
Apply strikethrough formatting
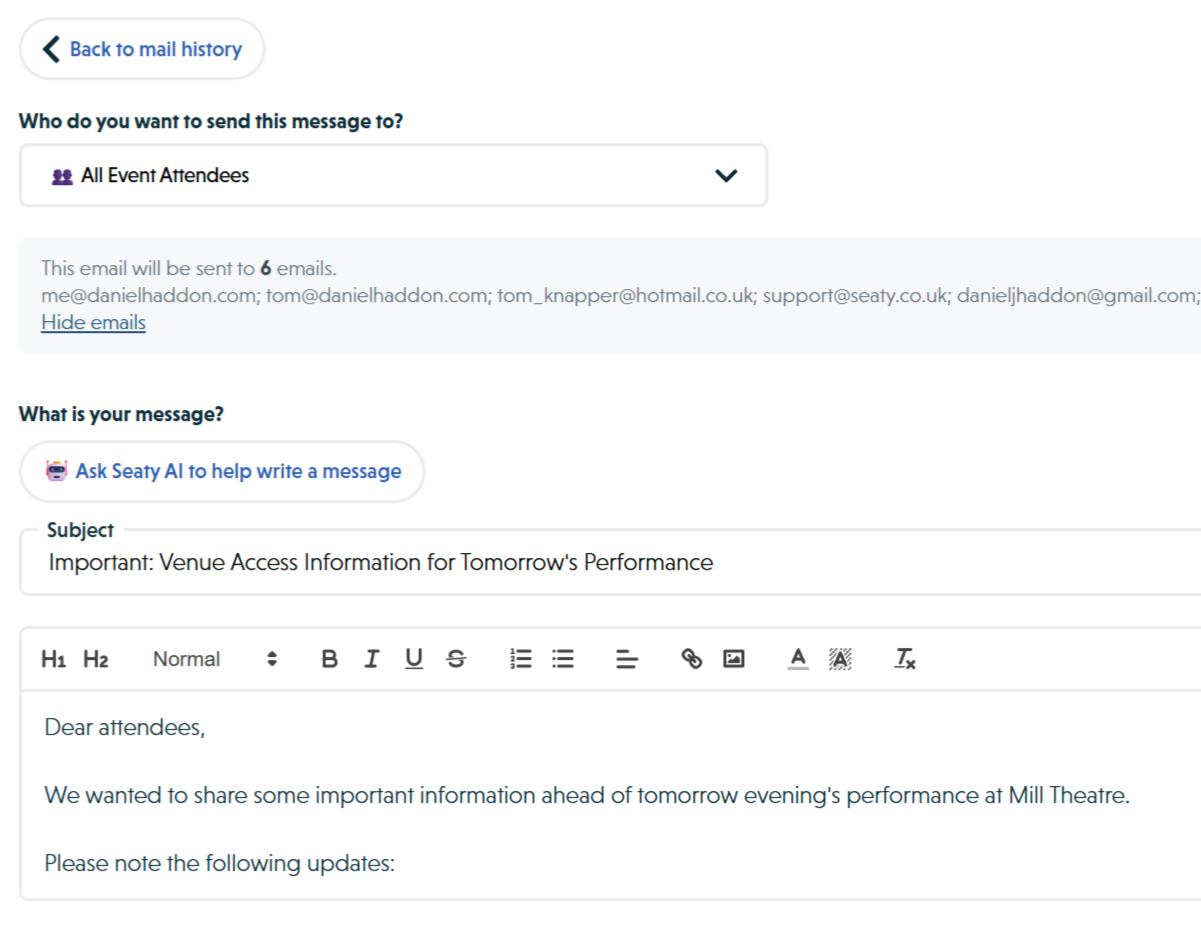(x=455, y=658)
